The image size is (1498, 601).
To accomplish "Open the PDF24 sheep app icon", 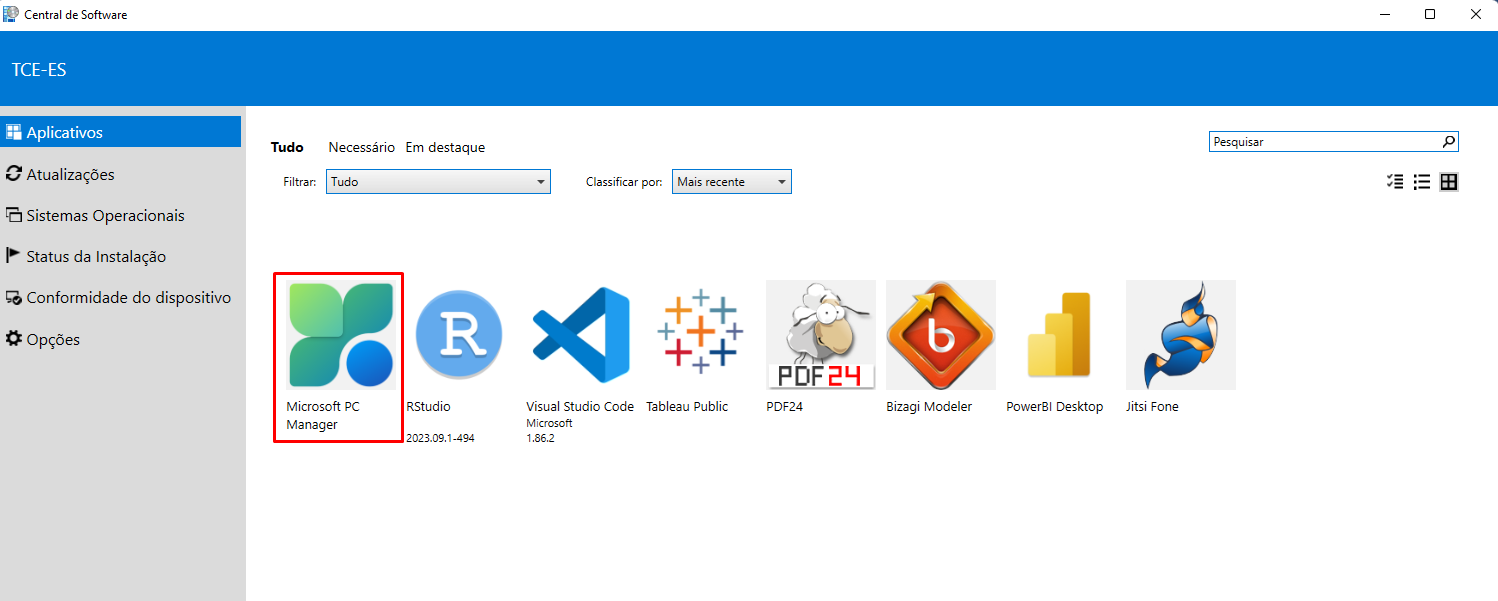I will click(x=820, y=335).
